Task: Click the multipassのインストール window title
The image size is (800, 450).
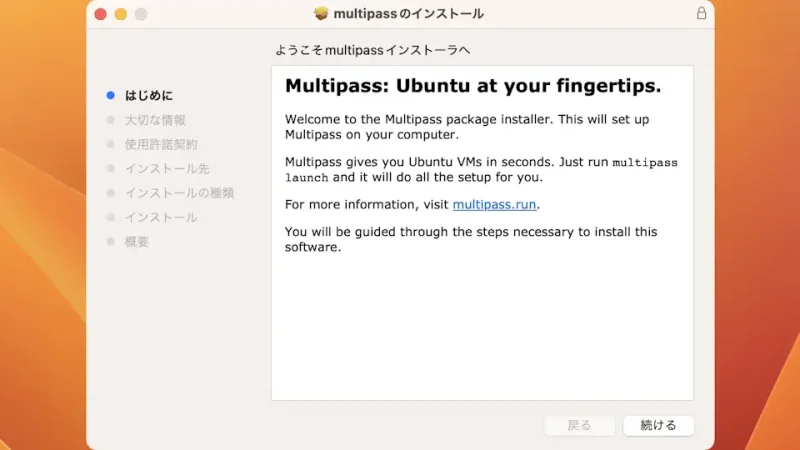Action: click(409, 14)
